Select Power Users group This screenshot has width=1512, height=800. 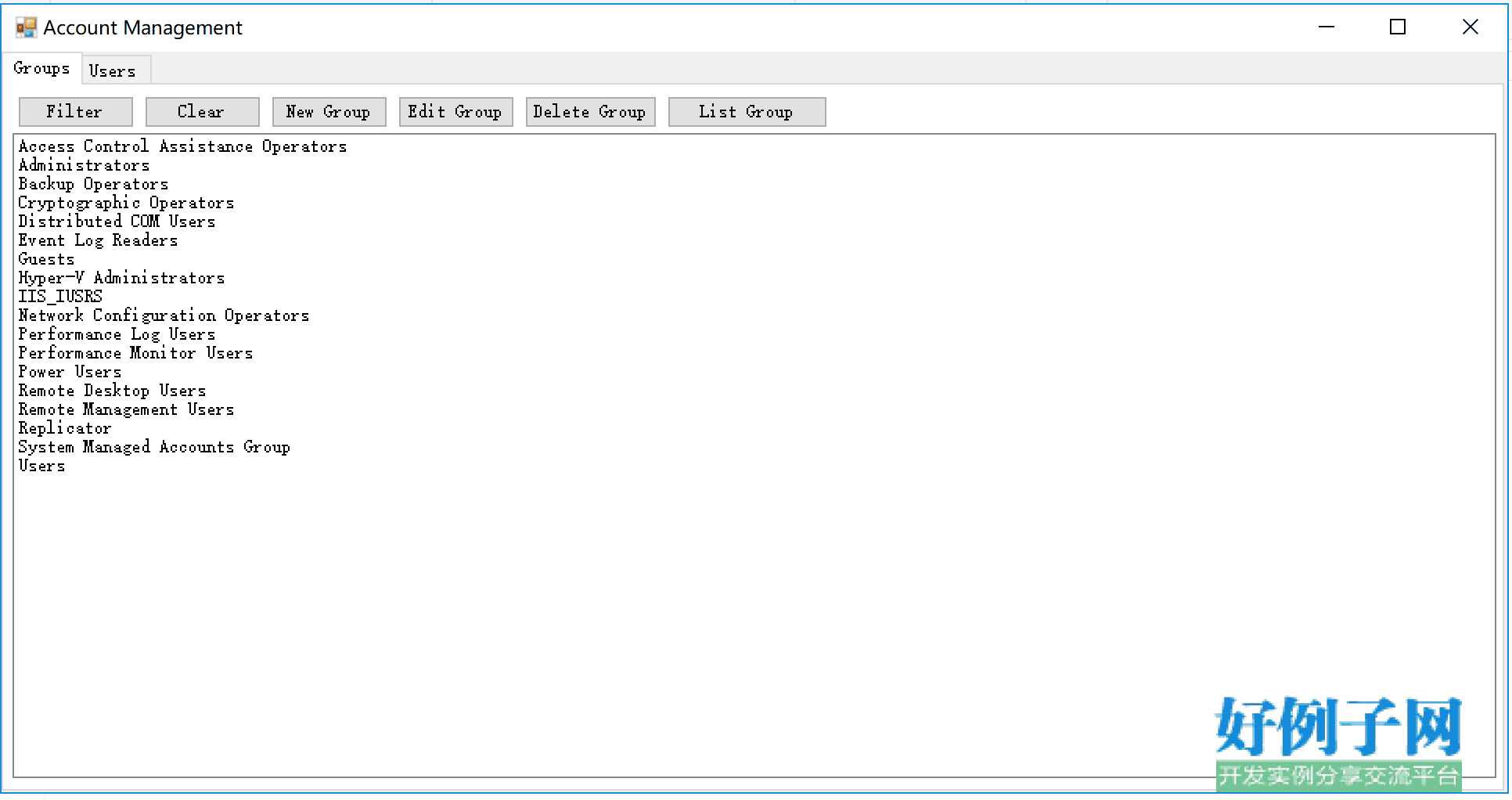[70, 372]
